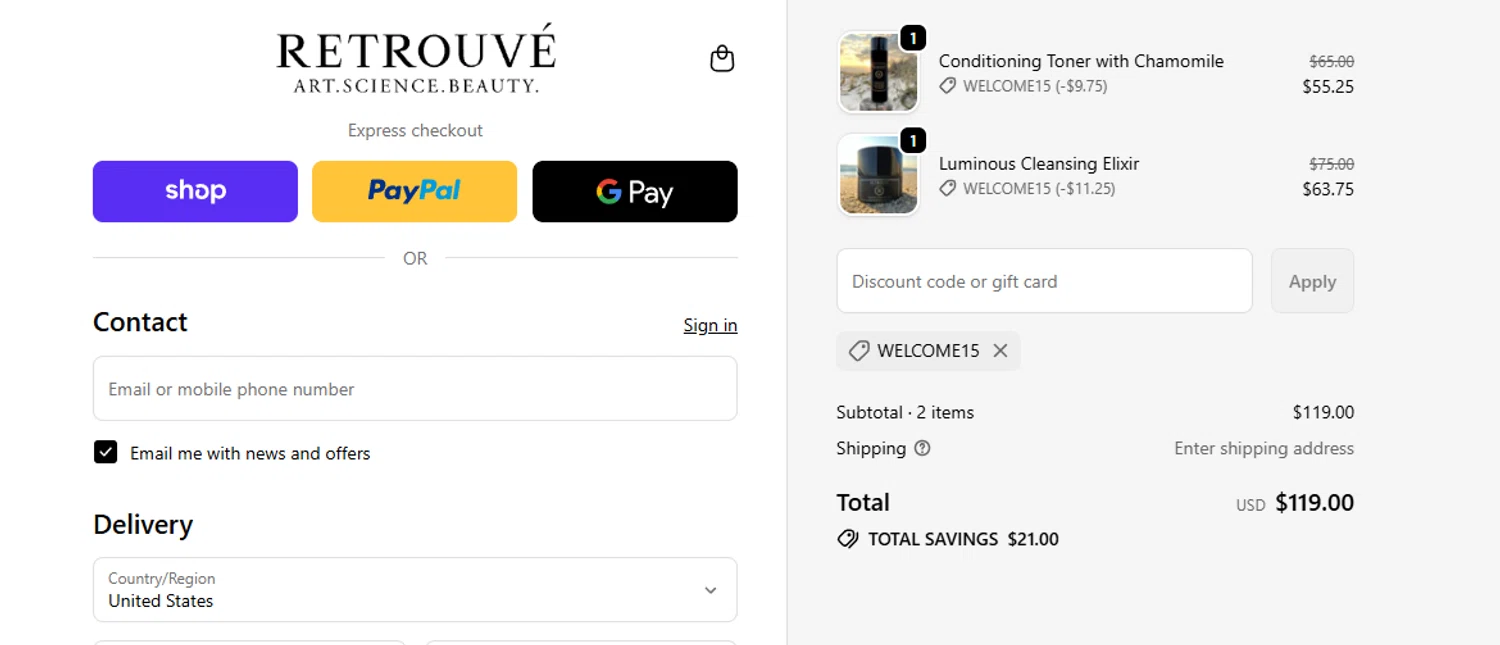The width and height of the screenshot is (1500, 645).
Task: Click the Sign in link
Action: (710, 325)
